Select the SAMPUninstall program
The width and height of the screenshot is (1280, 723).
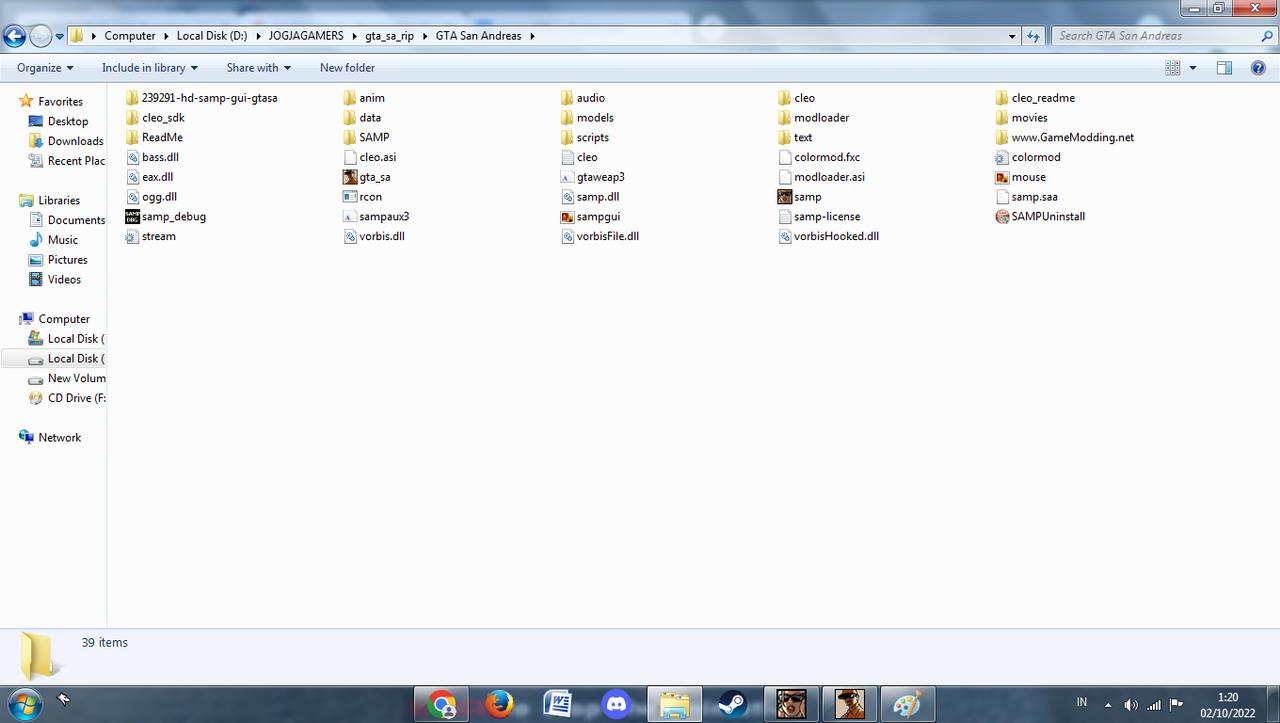point(1040,216)
